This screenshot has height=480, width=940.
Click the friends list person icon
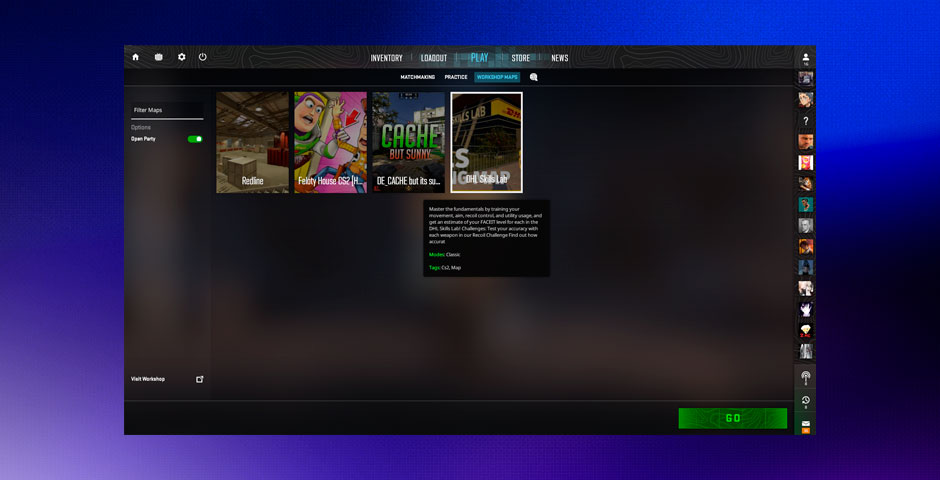[805, 58]
